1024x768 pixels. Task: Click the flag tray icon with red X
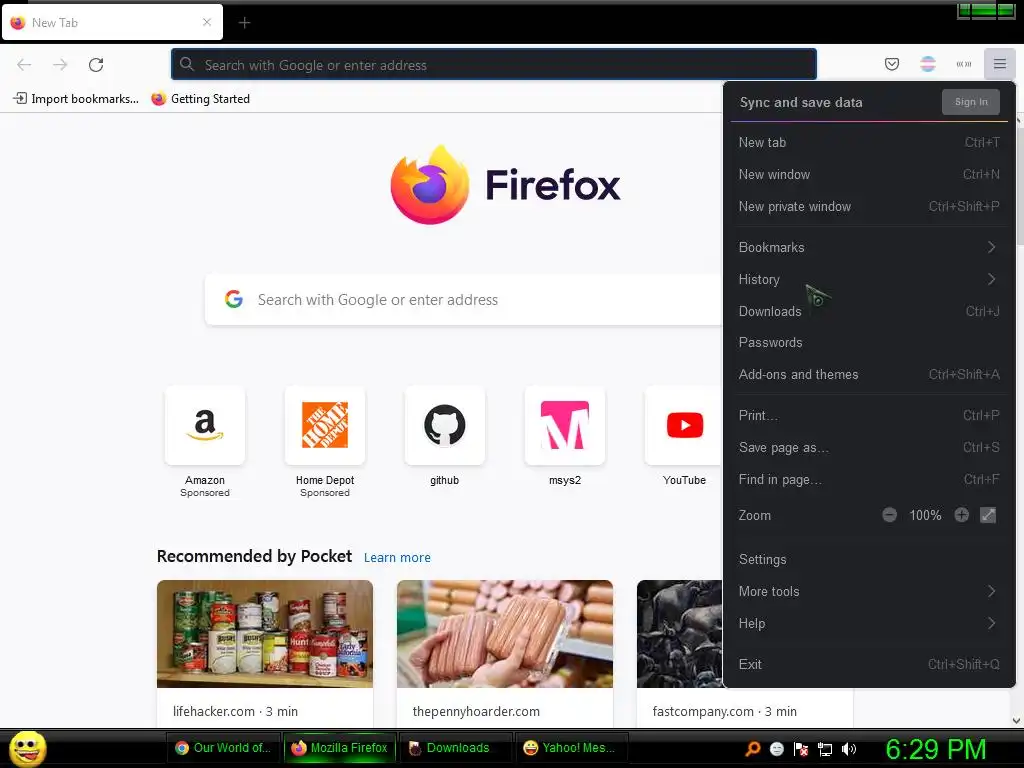(801, 749)
